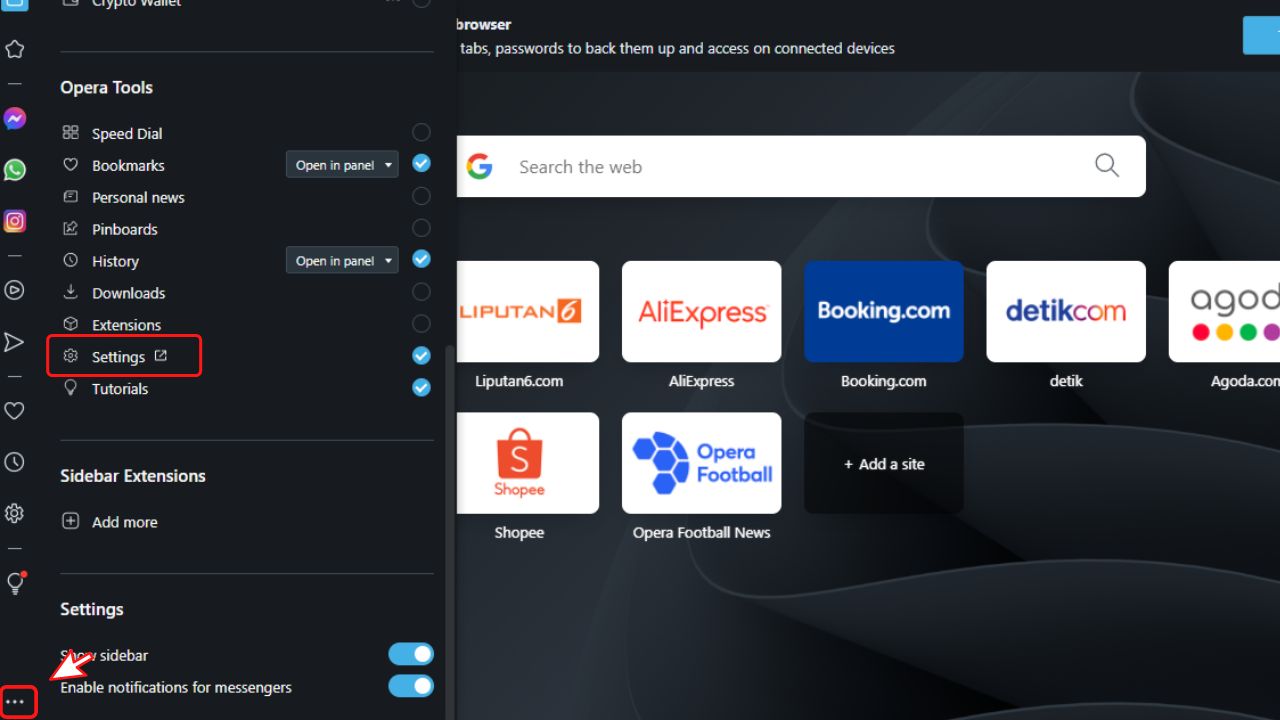Viewport: 1280px width, 720px height.
Task: Enable Downloads checkbox
Action: 421,292
